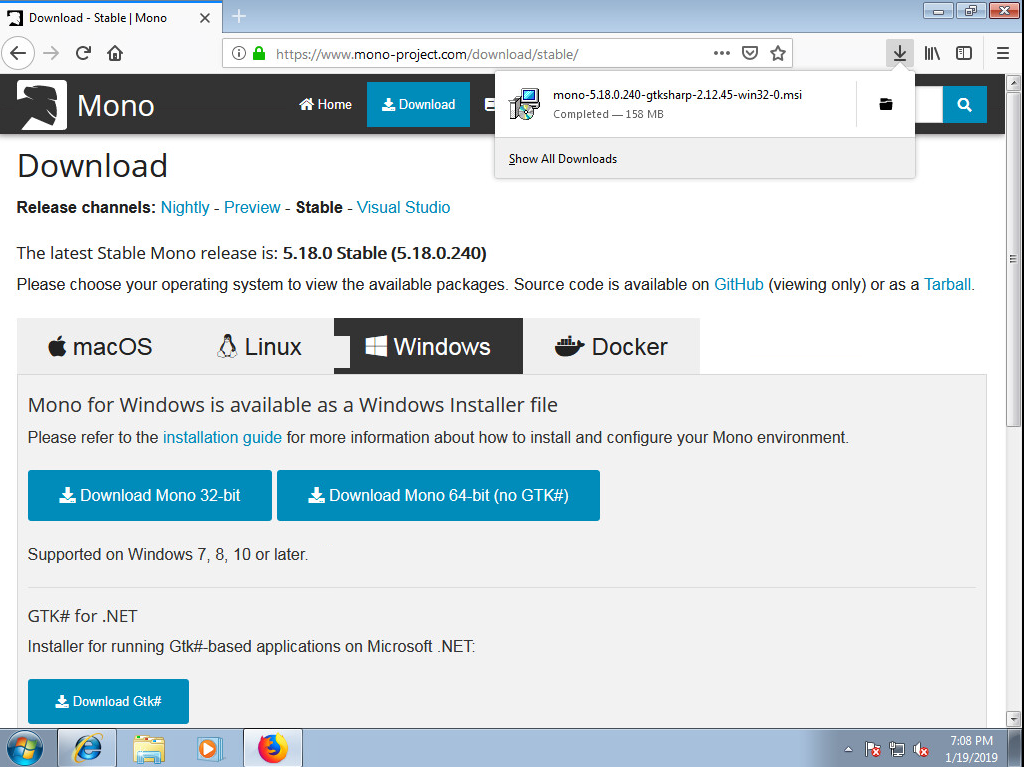The image size is (1024, 767).
Task: Click the network tray icon
Action: pos(897,749)
